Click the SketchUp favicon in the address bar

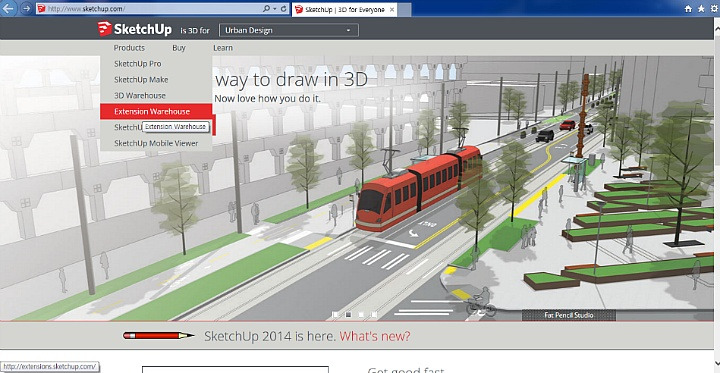coord(41,9)
